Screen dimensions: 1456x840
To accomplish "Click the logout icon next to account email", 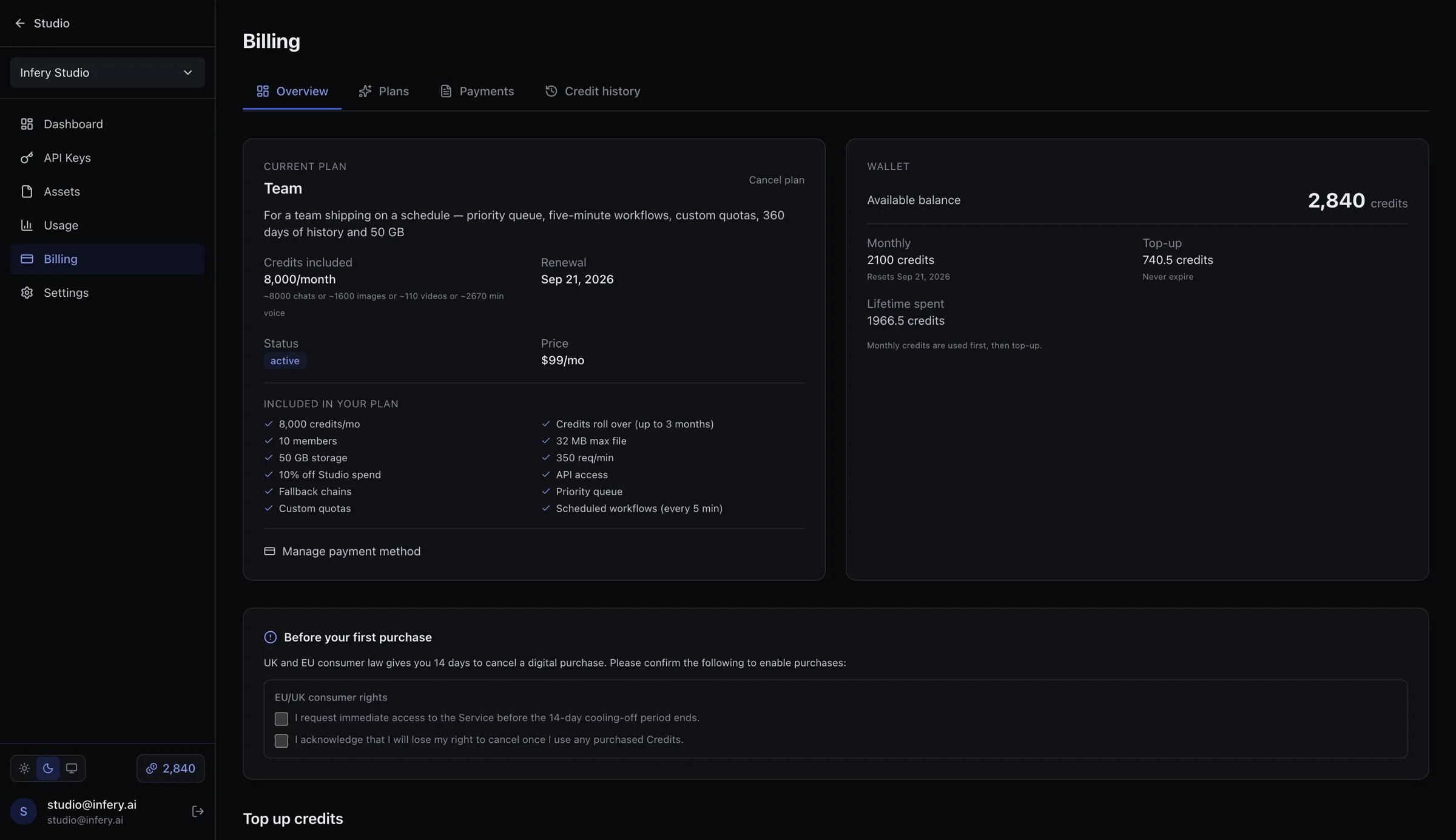I will click(198, 811).
